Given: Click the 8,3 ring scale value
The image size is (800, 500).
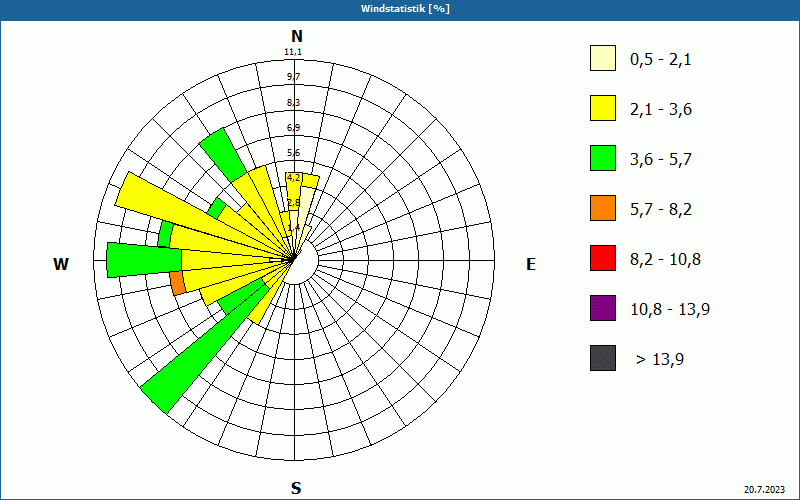Looking at the screenshot, I should pos(293,103).
